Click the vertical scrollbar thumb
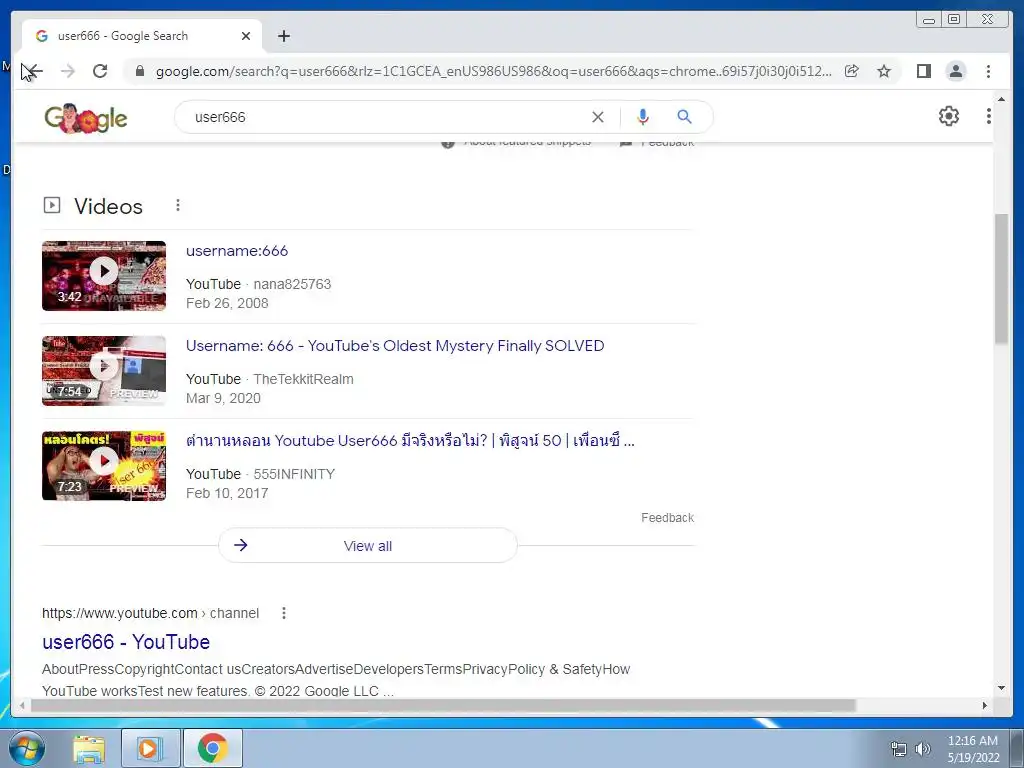1024x768 pixels. (x=1001, y=278)
